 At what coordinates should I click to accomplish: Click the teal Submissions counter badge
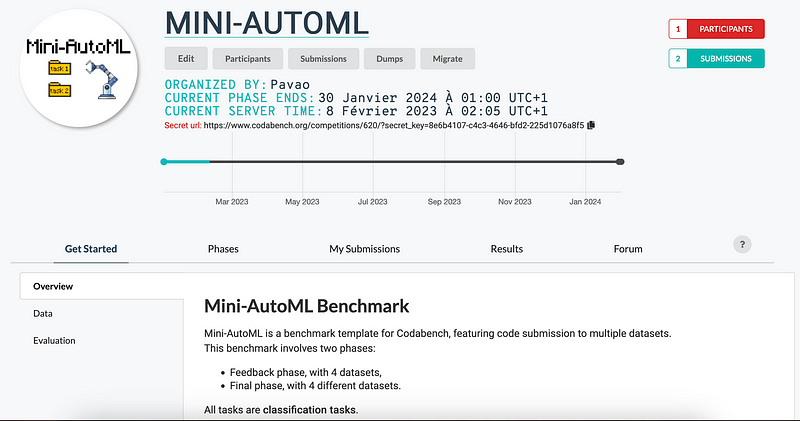[716, 59]
